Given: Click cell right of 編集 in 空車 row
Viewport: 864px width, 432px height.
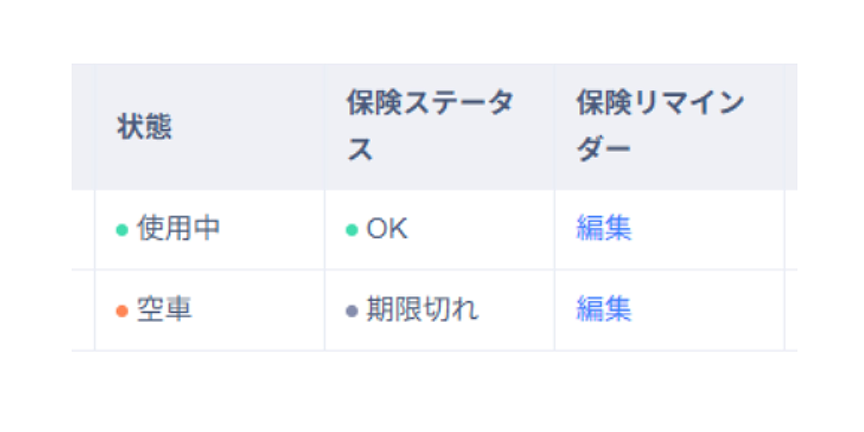Looking at the screenshot, I should click(x=791, y=310).
